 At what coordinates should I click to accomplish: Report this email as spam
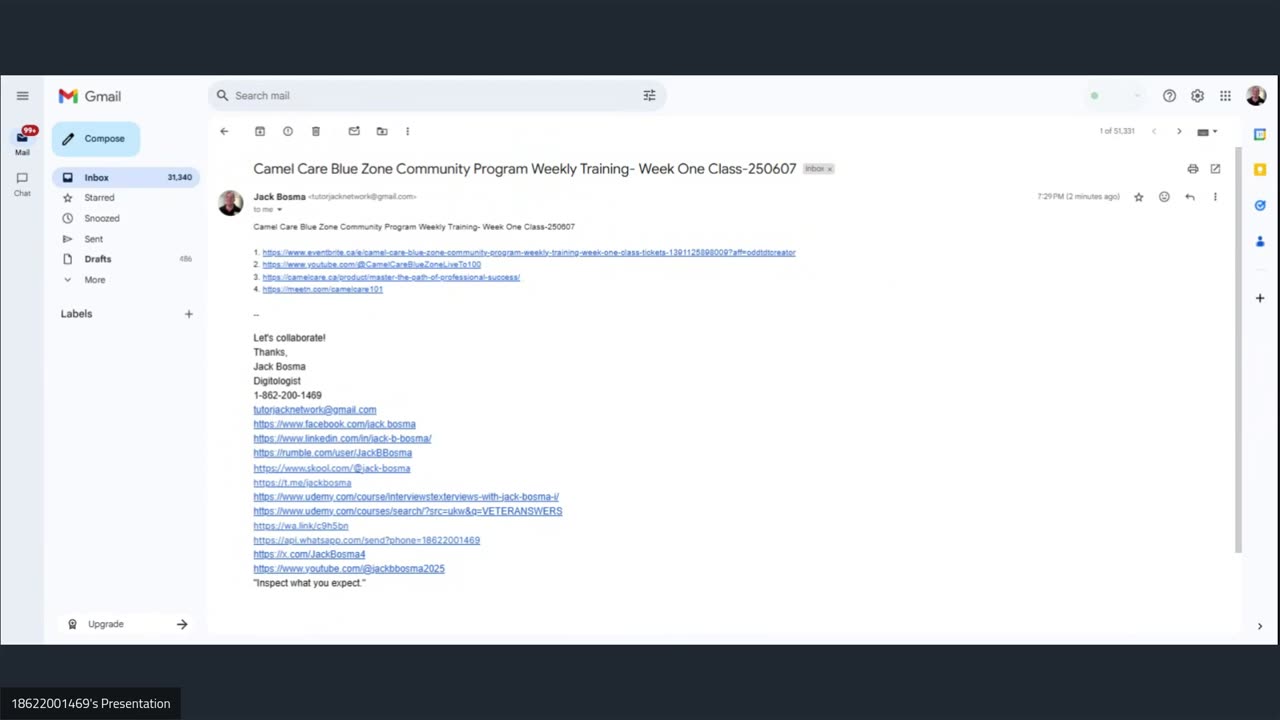point(288,131)
